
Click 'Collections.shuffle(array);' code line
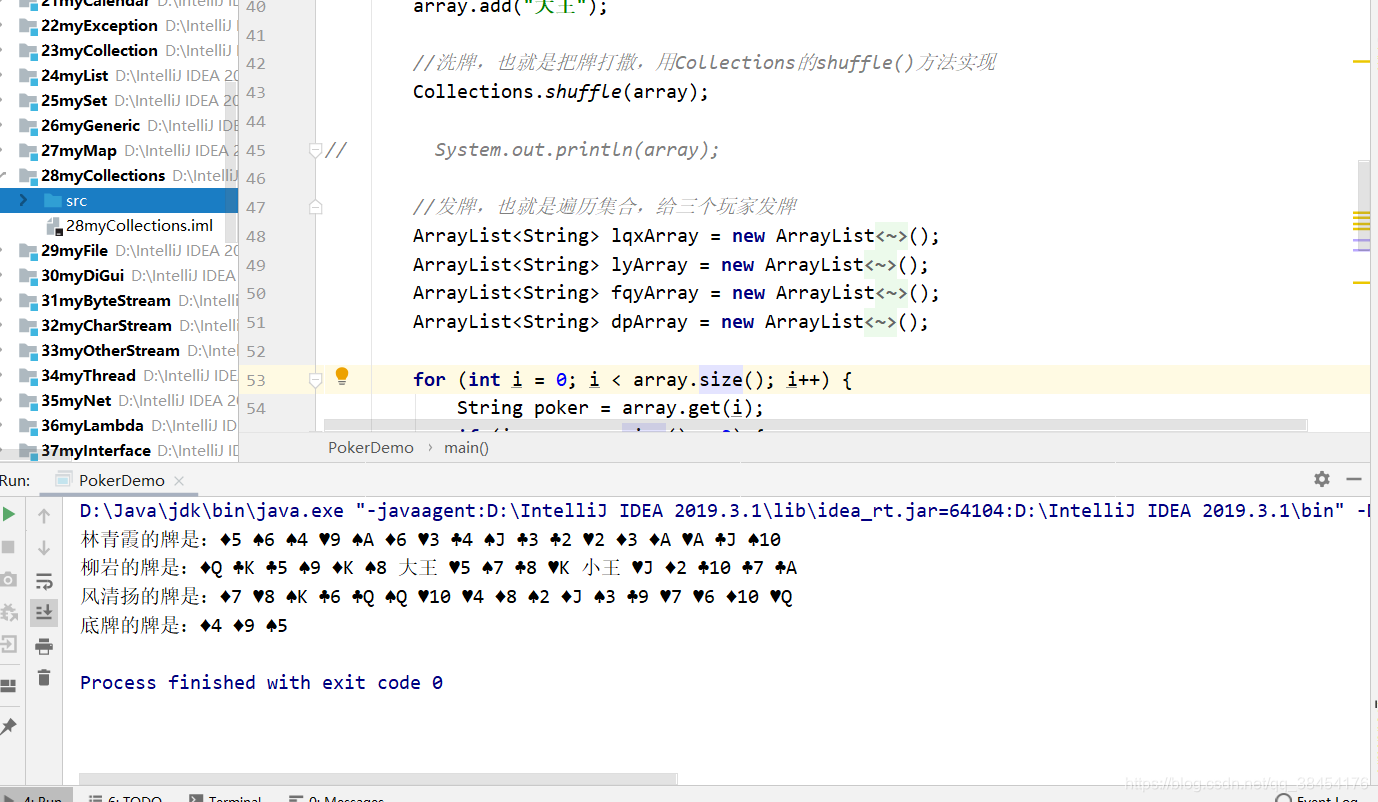pyautogui.click(x=561, y=92)
